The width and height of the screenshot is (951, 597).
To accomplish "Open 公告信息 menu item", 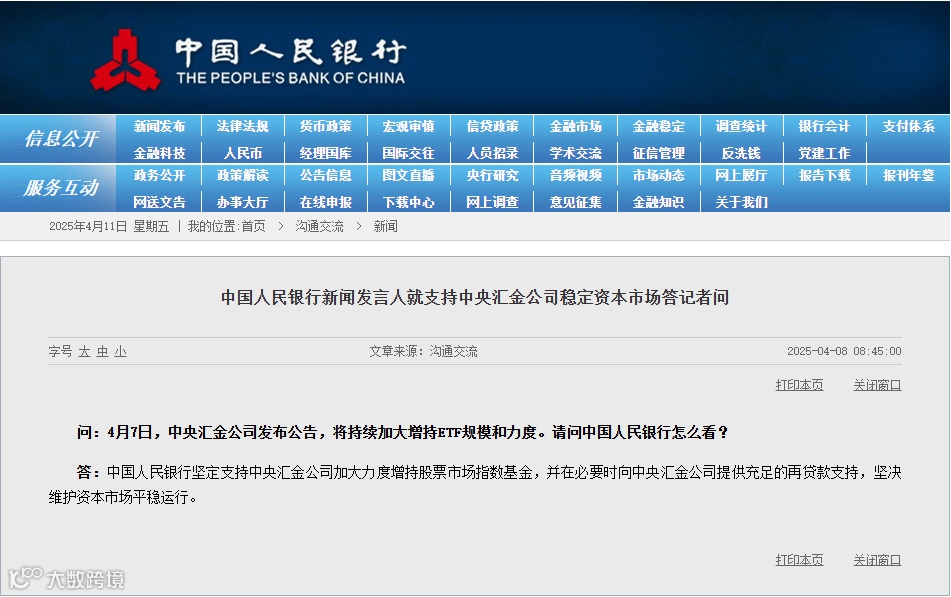I will point(326,175).
